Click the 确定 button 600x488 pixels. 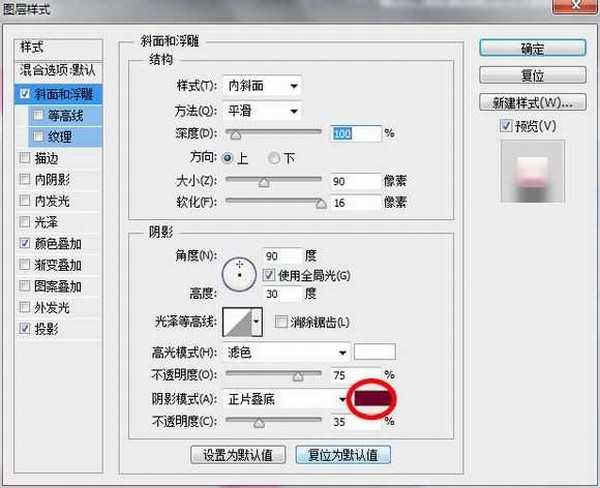pos(532,48)
